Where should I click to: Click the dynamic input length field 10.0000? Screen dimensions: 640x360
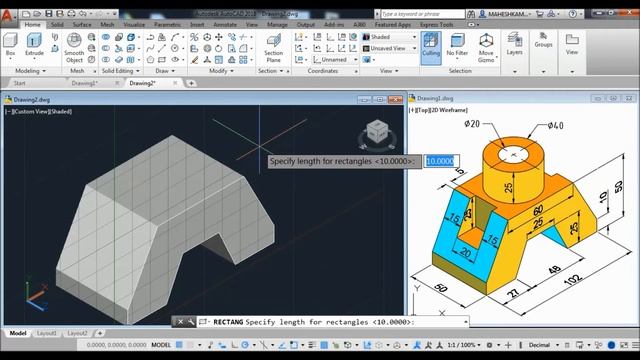click(441, 161)
